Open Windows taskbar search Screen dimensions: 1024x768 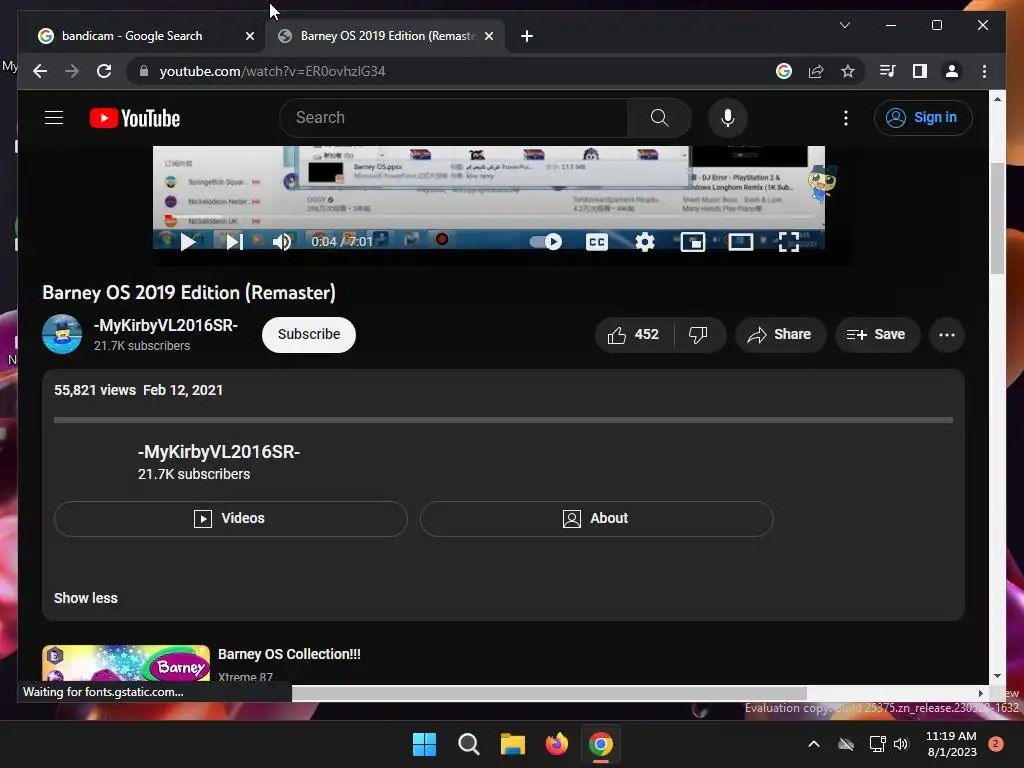(x=468, y=744)
